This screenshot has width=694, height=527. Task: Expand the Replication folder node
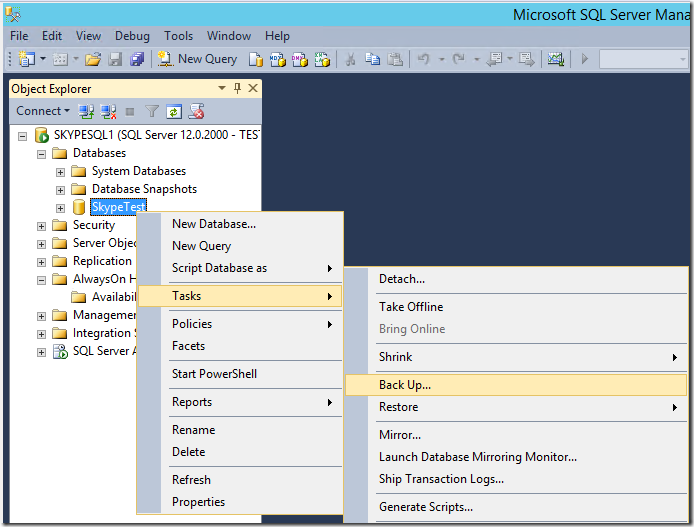point(41,262)
